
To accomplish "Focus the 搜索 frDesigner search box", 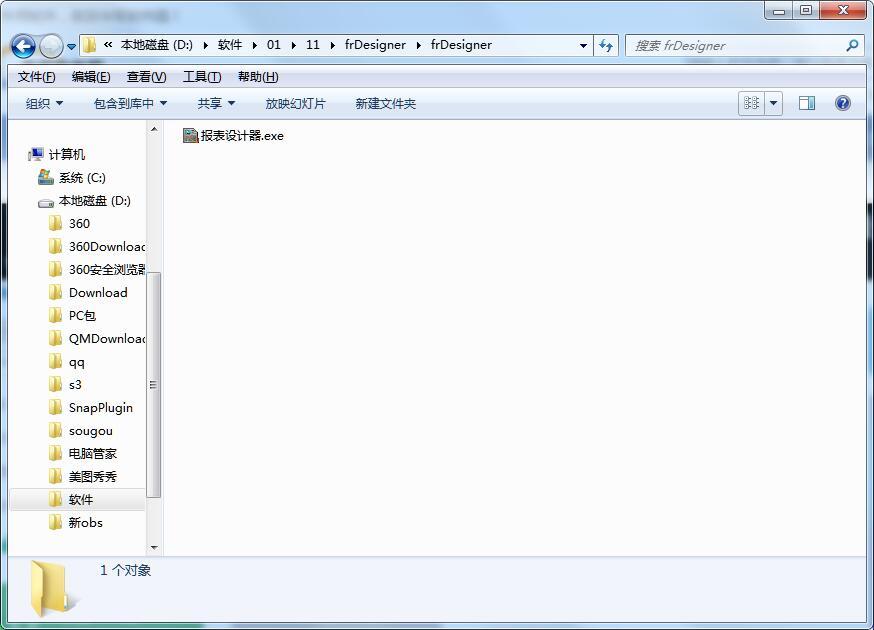I will click(745, 45).
